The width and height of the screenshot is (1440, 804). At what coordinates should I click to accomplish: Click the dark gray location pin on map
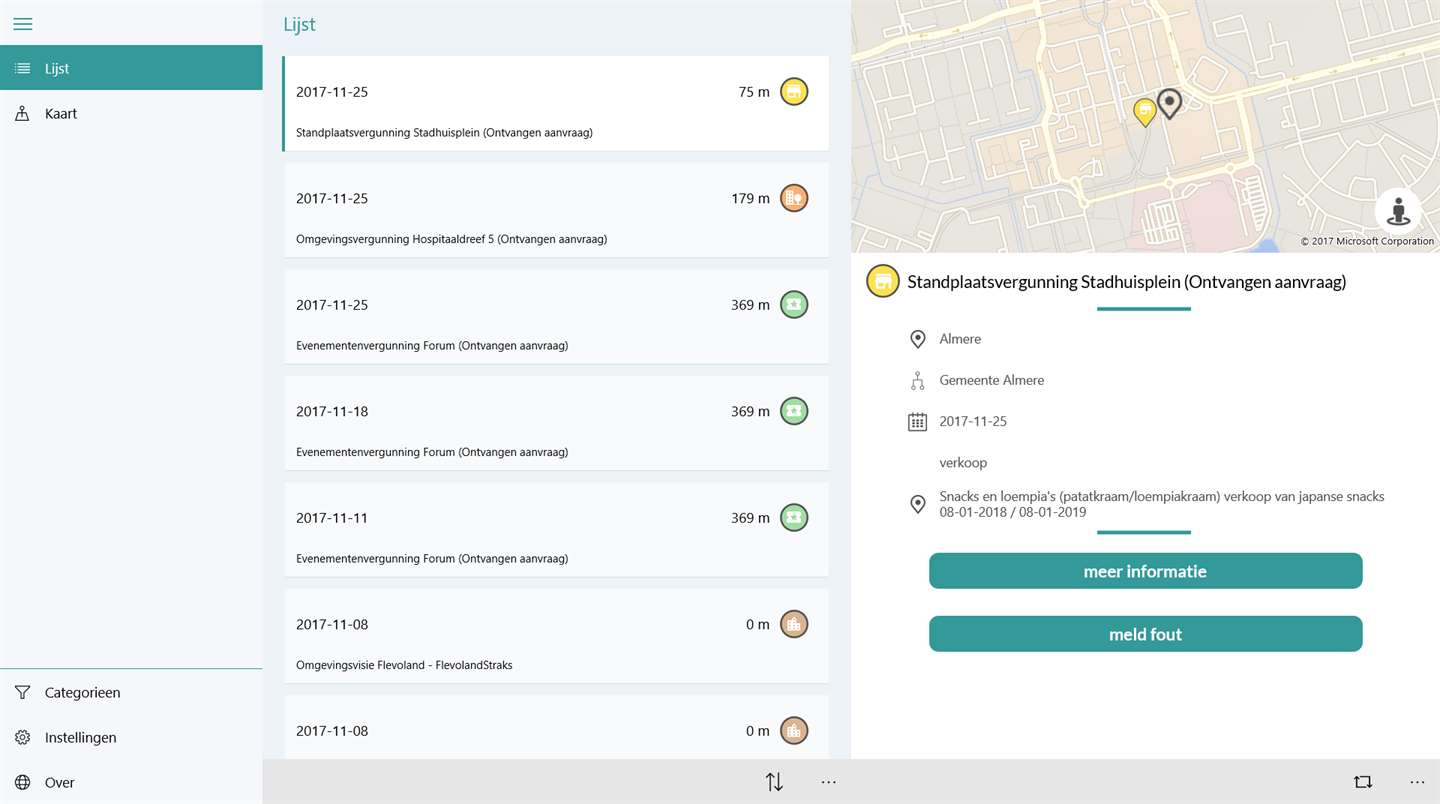click(x=1169, y=102)
